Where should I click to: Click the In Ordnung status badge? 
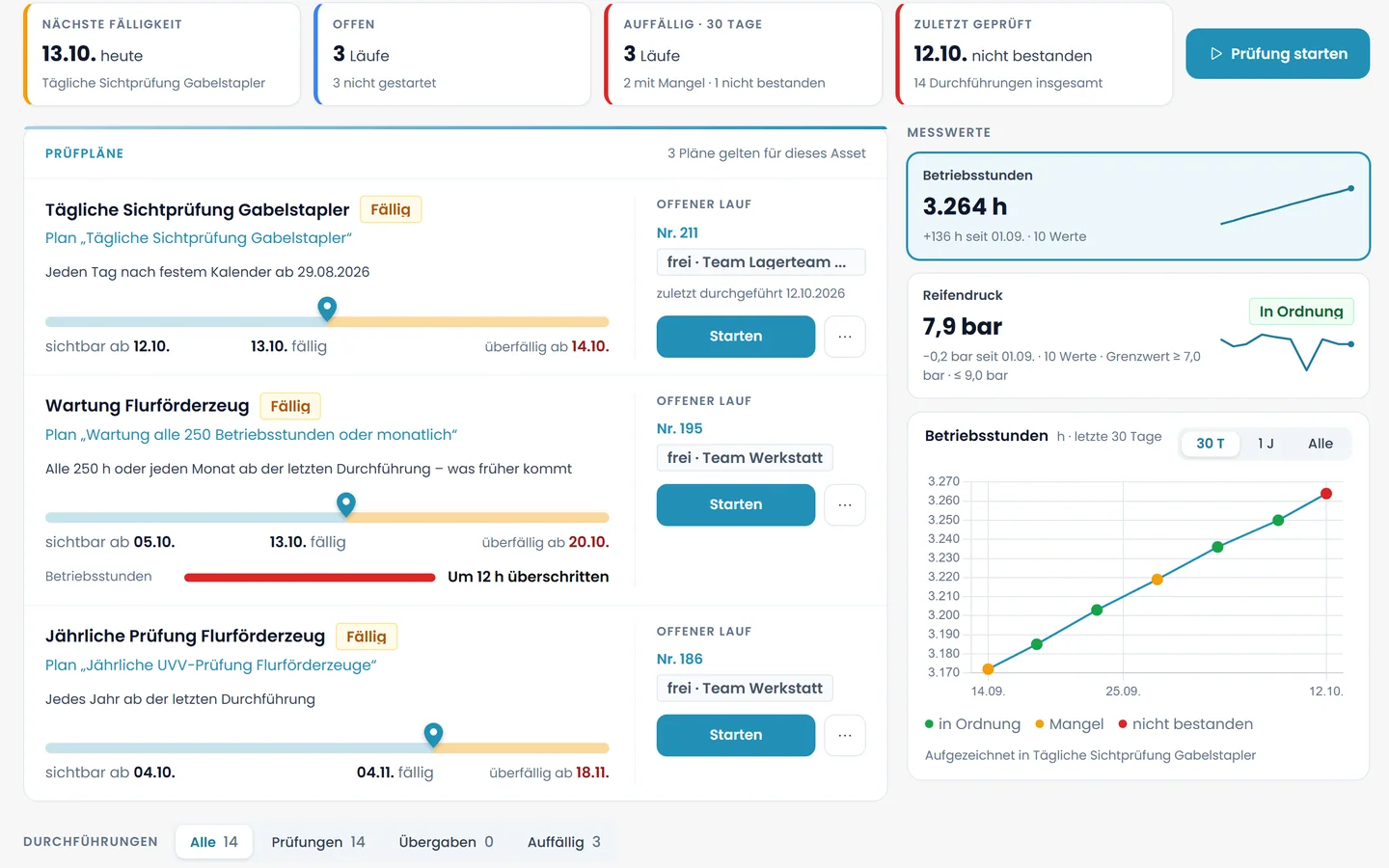click(x=1301, y=312)
